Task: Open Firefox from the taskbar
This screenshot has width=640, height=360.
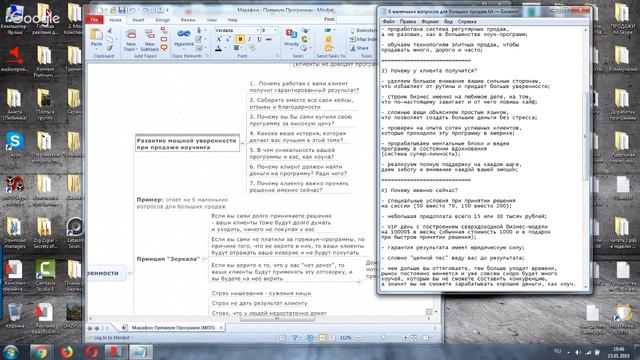Action: (66, 352)
